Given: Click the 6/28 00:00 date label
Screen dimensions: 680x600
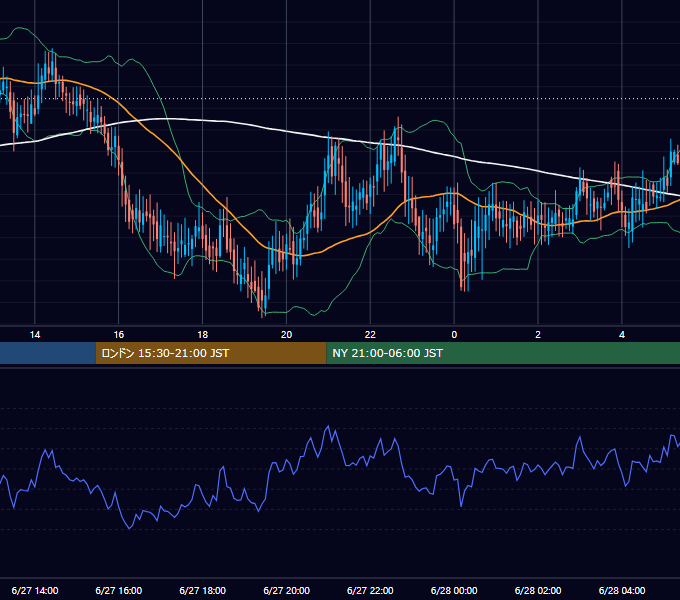Looking at the screenshot, I should 454,590.
